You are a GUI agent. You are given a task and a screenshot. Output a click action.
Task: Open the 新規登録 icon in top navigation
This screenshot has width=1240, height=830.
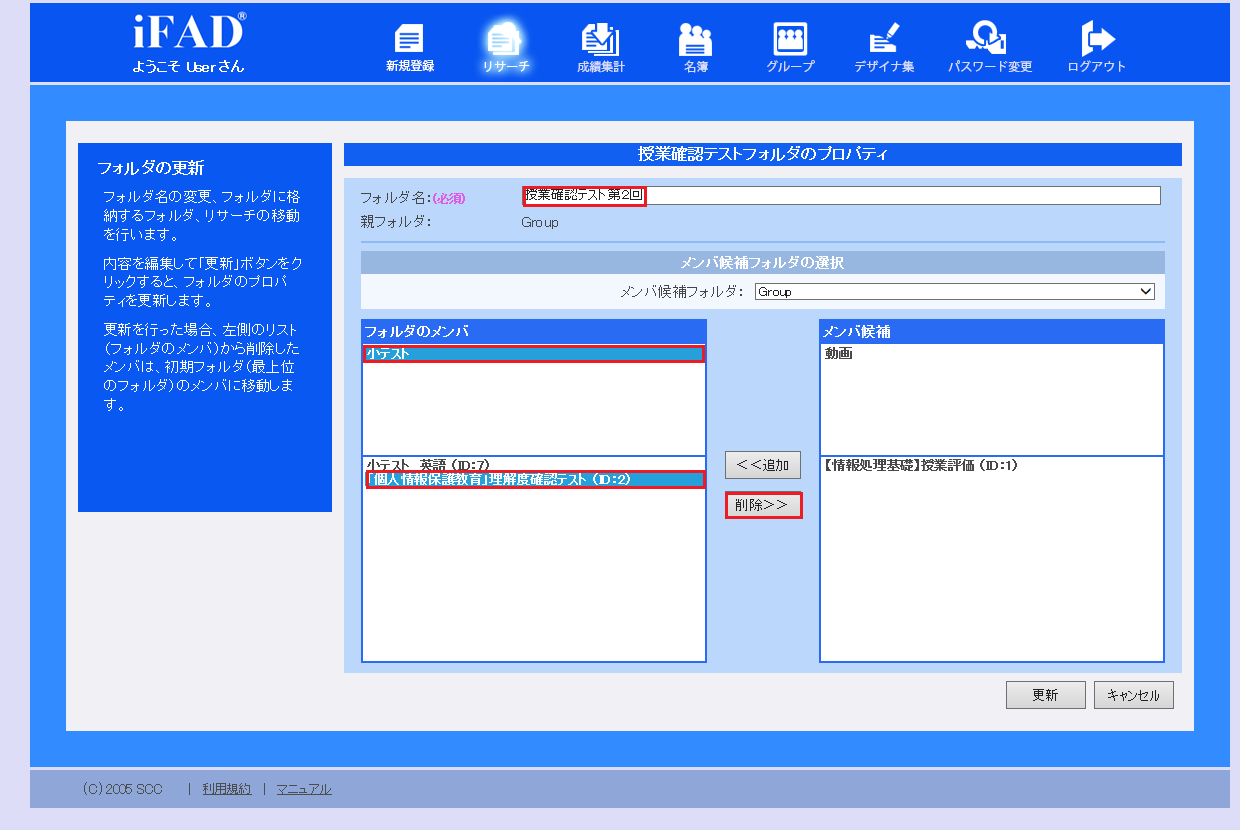[x=409, y=48]
